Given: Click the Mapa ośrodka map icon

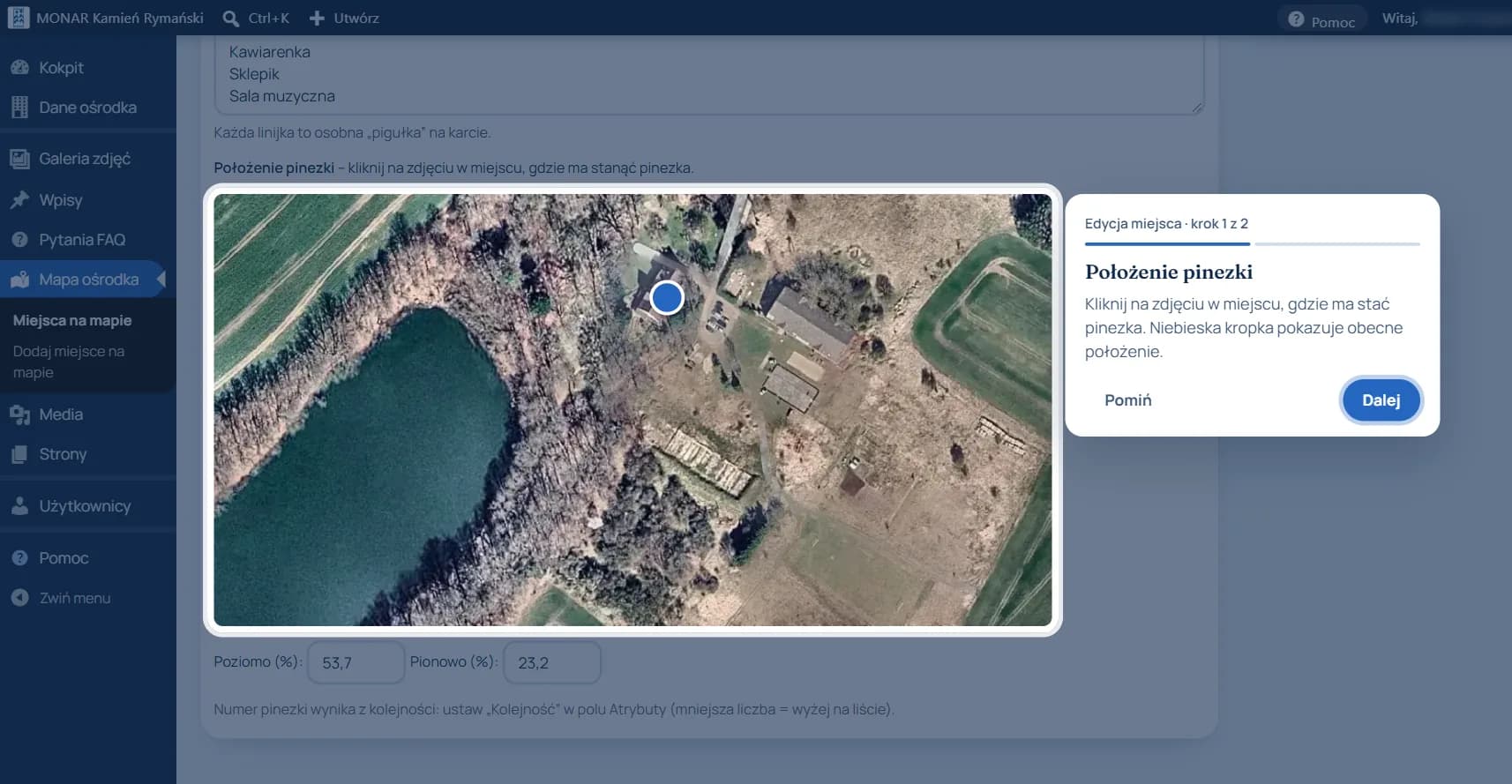Looking at the screenshot, I should 19,280.
